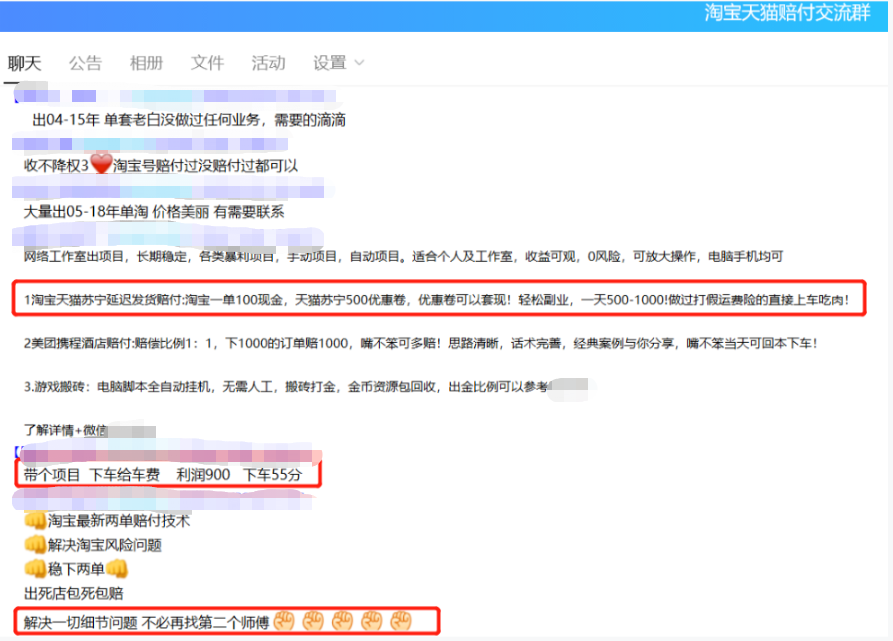Open the 文件 tab
The image size is (893, 641).
(x=207, y=63)
